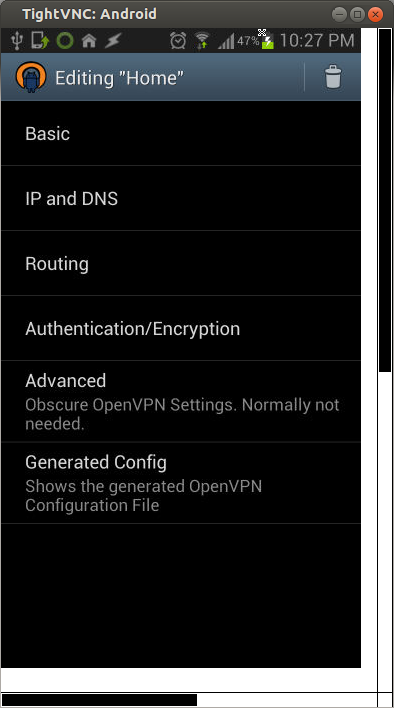Open Authentication/Encryption settings

[x=181, y=329]
